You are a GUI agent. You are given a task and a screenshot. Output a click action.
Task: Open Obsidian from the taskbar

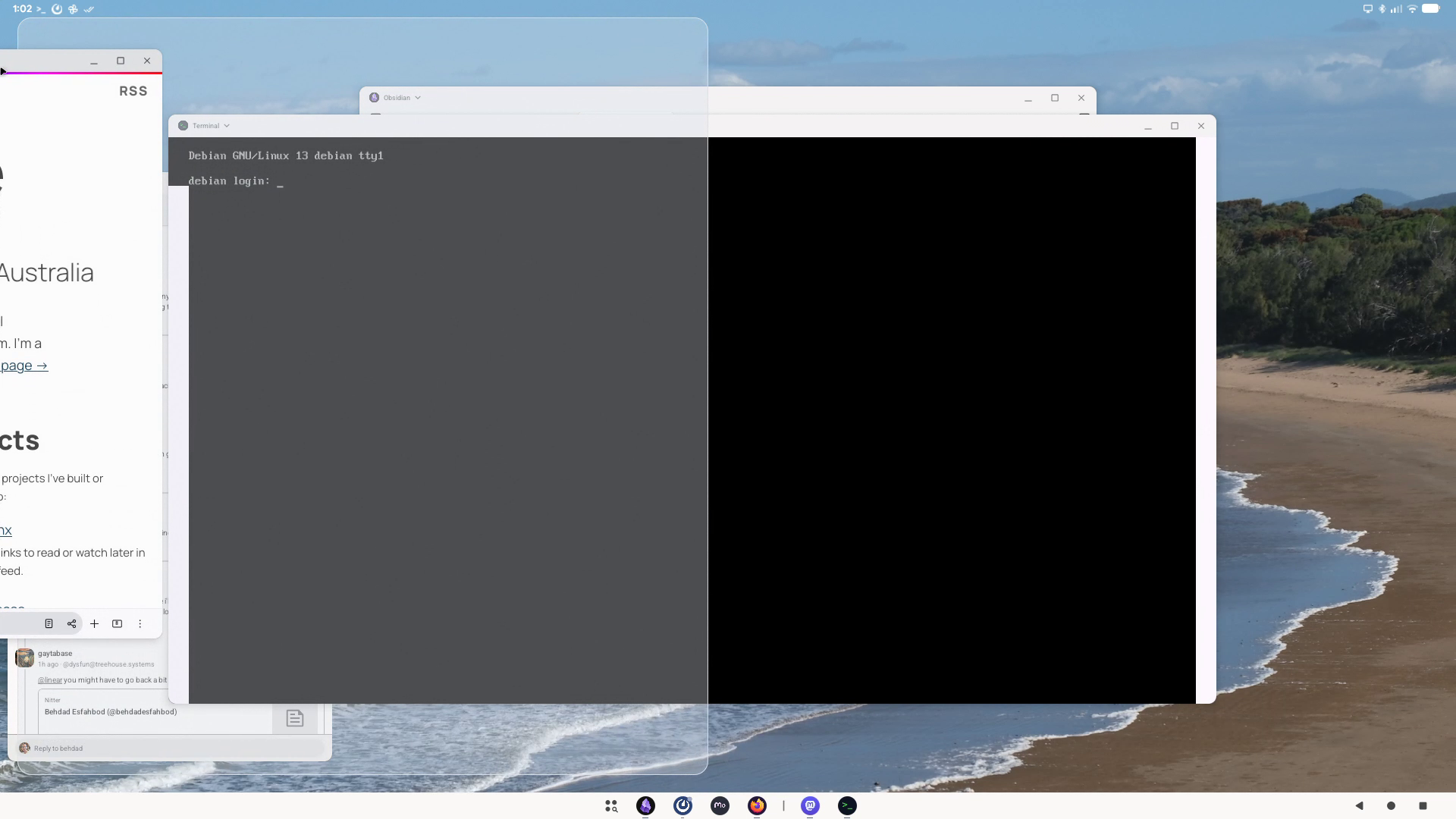click(x=645, y=805)
